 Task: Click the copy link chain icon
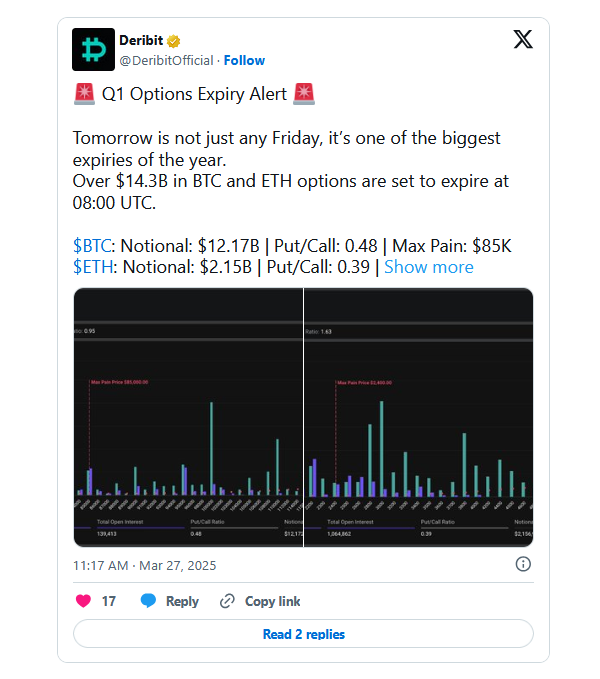click(227, 601)
